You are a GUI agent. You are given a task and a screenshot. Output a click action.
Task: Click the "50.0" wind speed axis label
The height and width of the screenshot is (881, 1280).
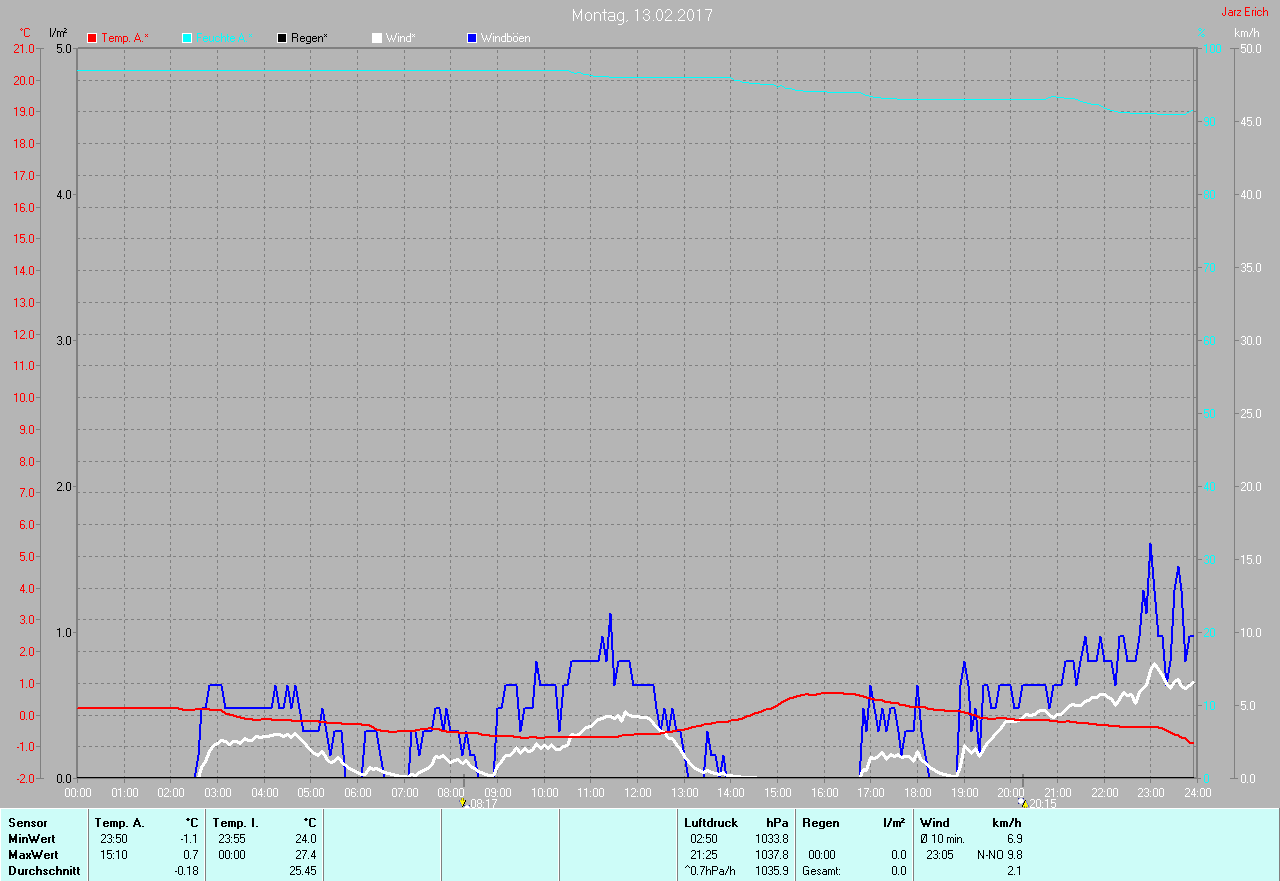click(x=1250, y=49)
